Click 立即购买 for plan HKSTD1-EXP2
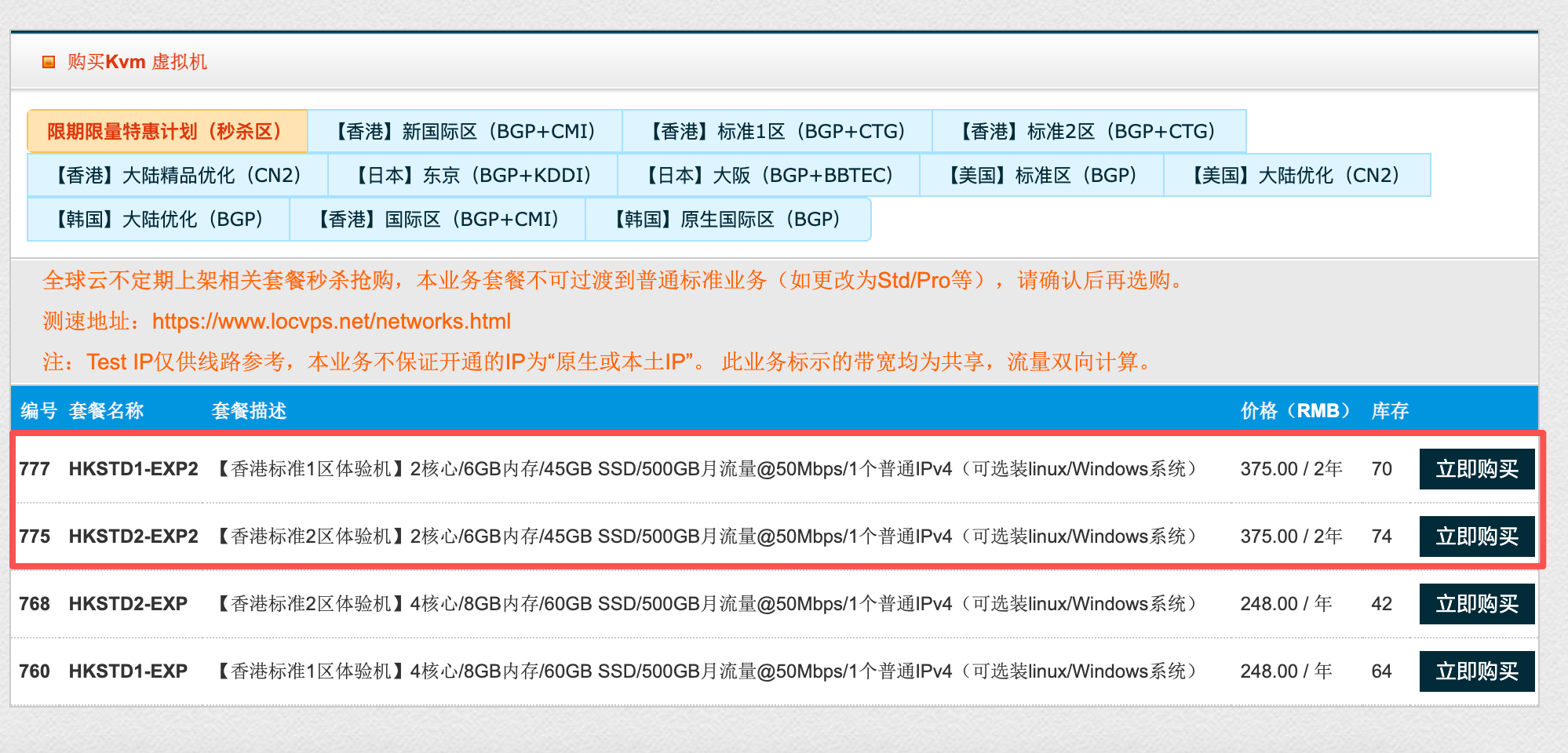The width and height of the screenshot is (1568, 753). tap(1476, 469)
